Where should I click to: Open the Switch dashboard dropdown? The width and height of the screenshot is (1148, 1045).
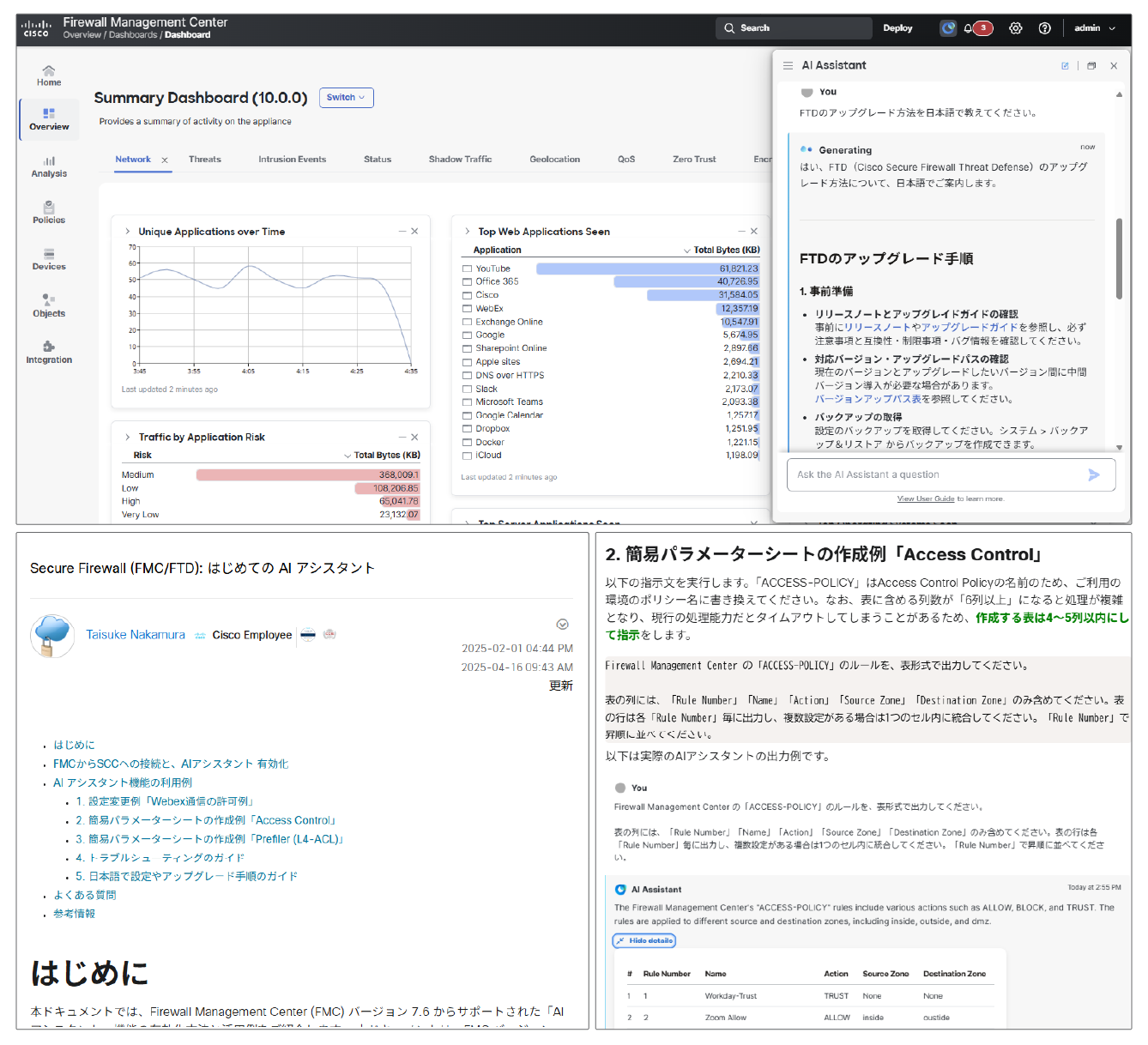pyautogui.click(x=346, y=98)
